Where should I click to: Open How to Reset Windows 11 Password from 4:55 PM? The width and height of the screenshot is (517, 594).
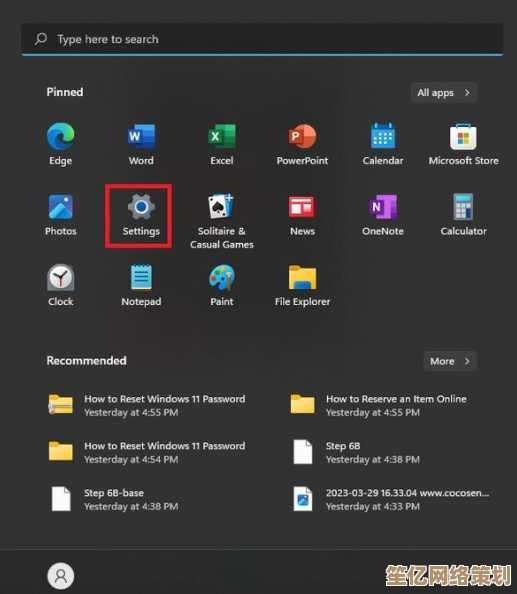pos(147,405)
